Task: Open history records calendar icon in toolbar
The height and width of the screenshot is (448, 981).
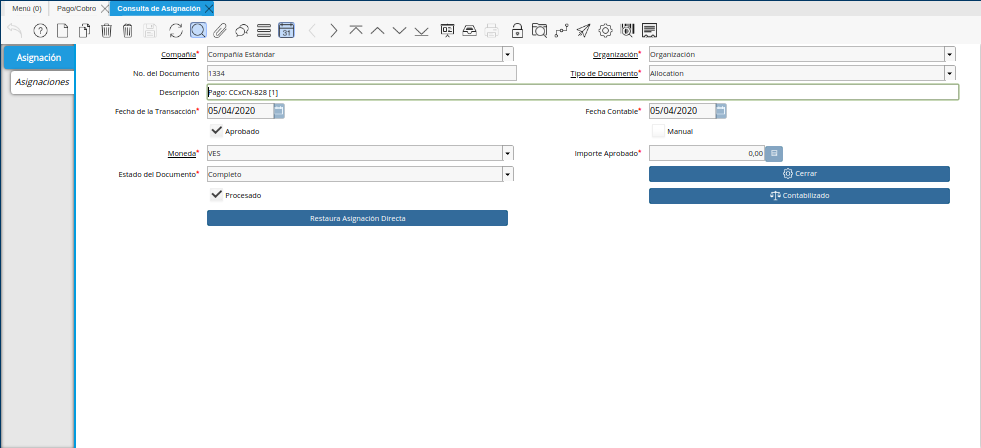Action: 286,31
